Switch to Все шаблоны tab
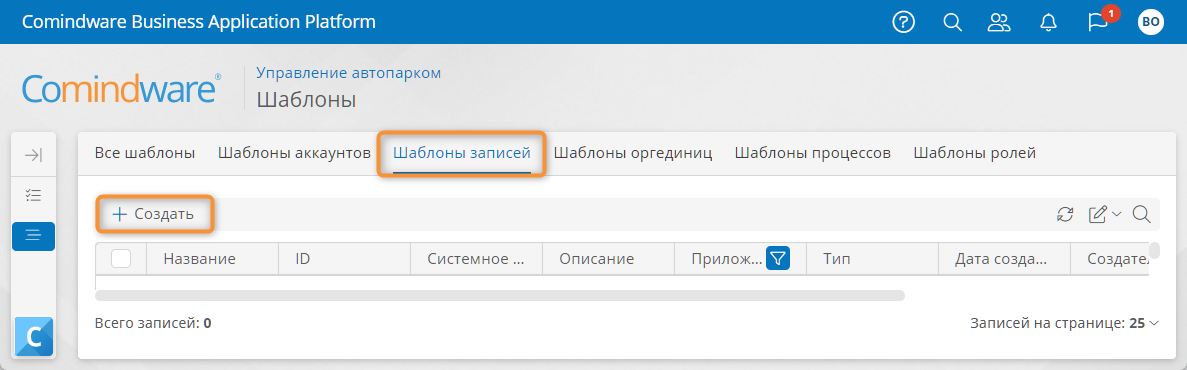This screenshot has height=370, width=1187. [145, 153]
